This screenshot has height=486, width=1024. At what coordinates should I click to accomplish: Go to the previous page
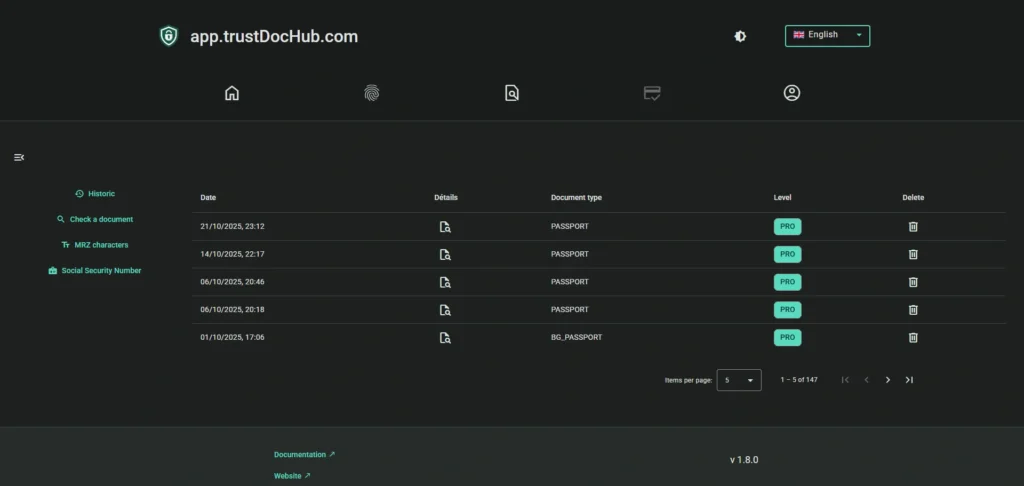(x=867, y=380)
